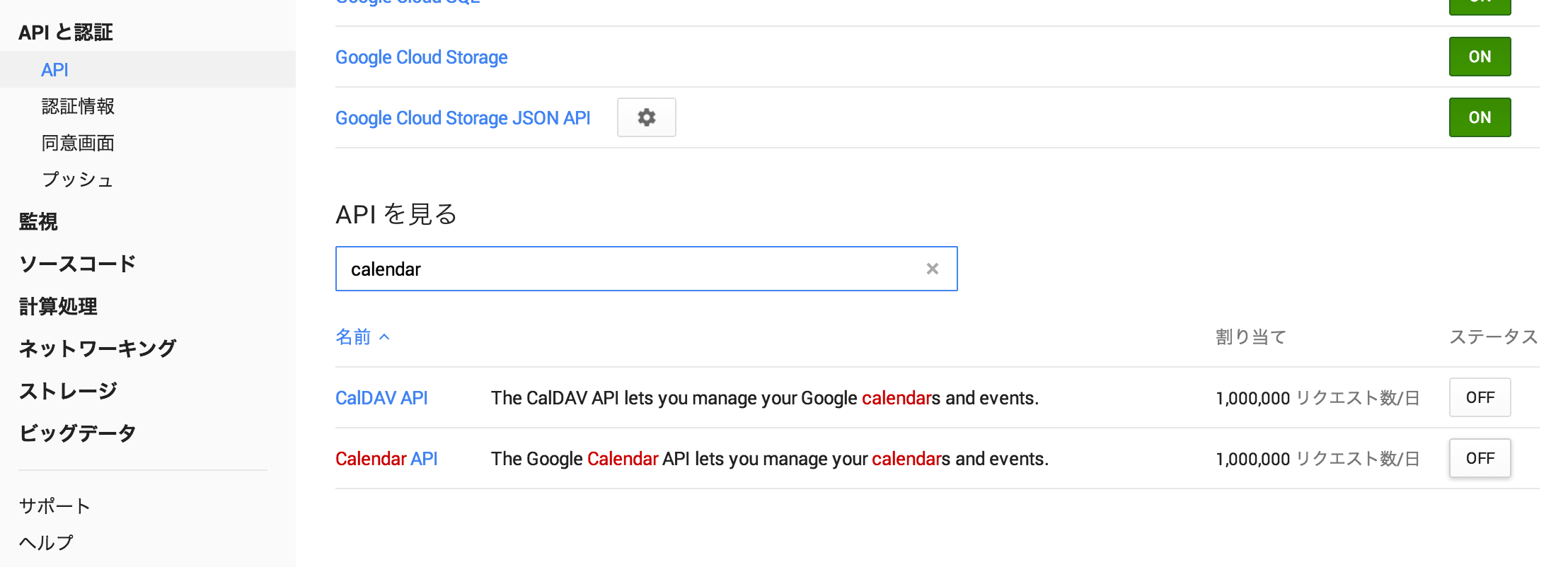Expand the ストレージ section
The image size is (1568, 567).
coord(68,390)
